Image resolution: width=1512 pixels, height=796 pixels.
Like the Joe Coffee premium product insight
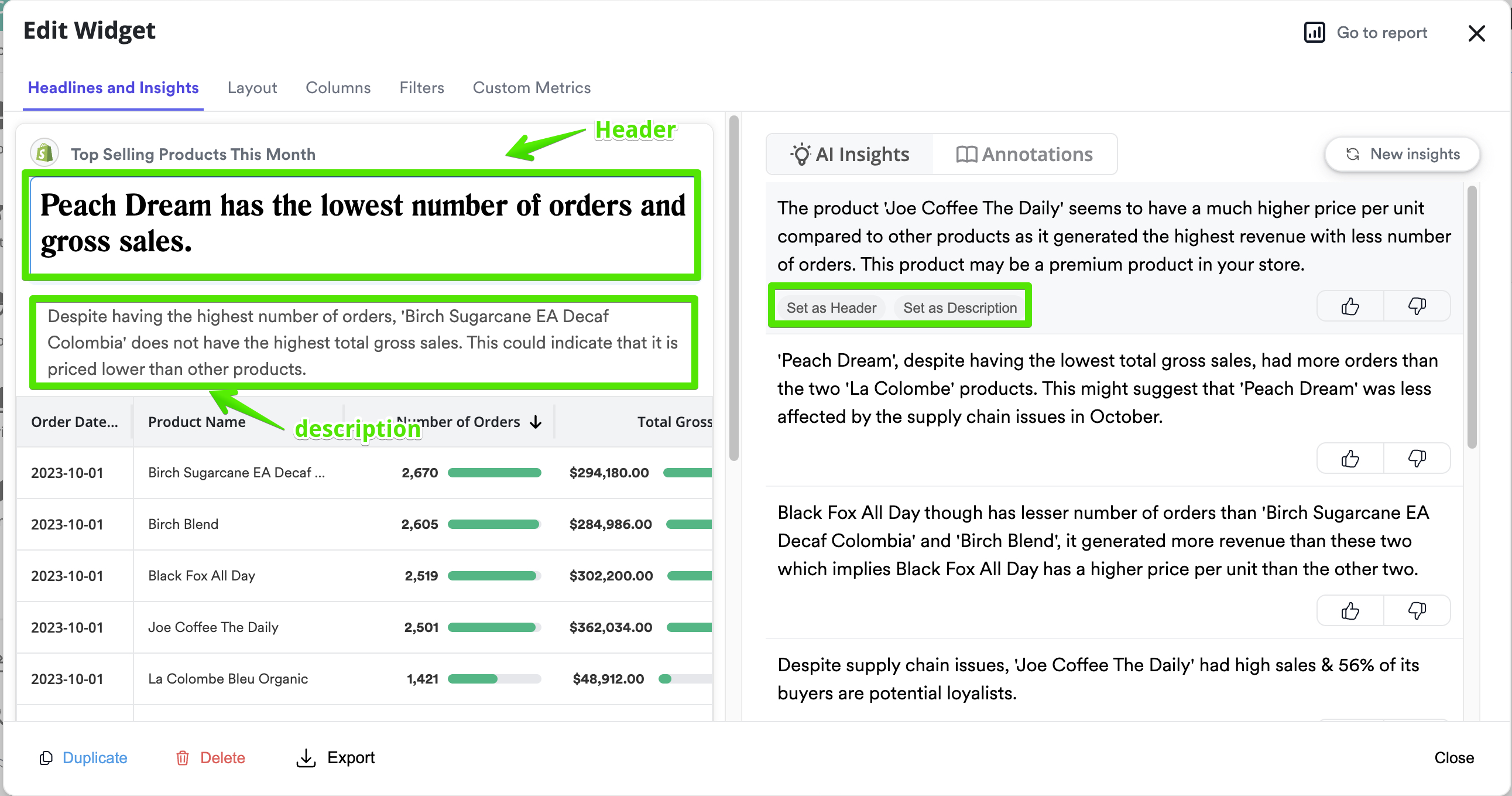point(1349,306)
